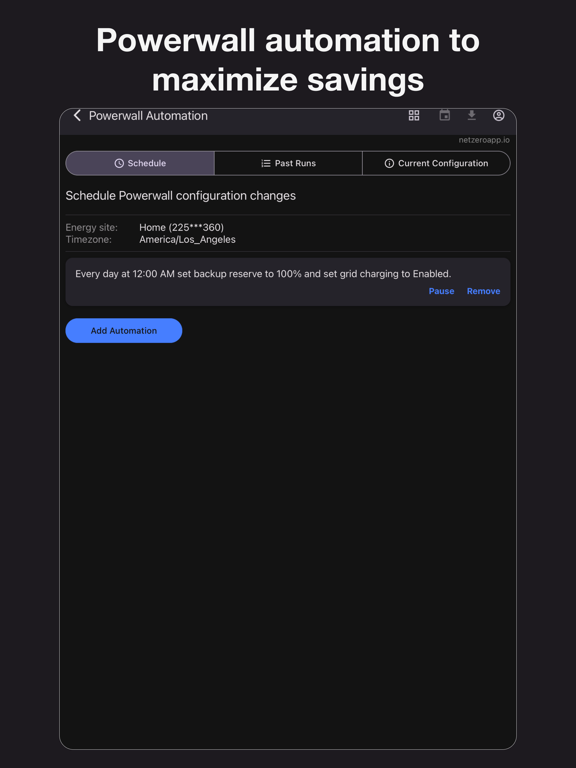Remove the 12:00 AM automation
The height and width of the screenshot is (768, 576).
483,291
